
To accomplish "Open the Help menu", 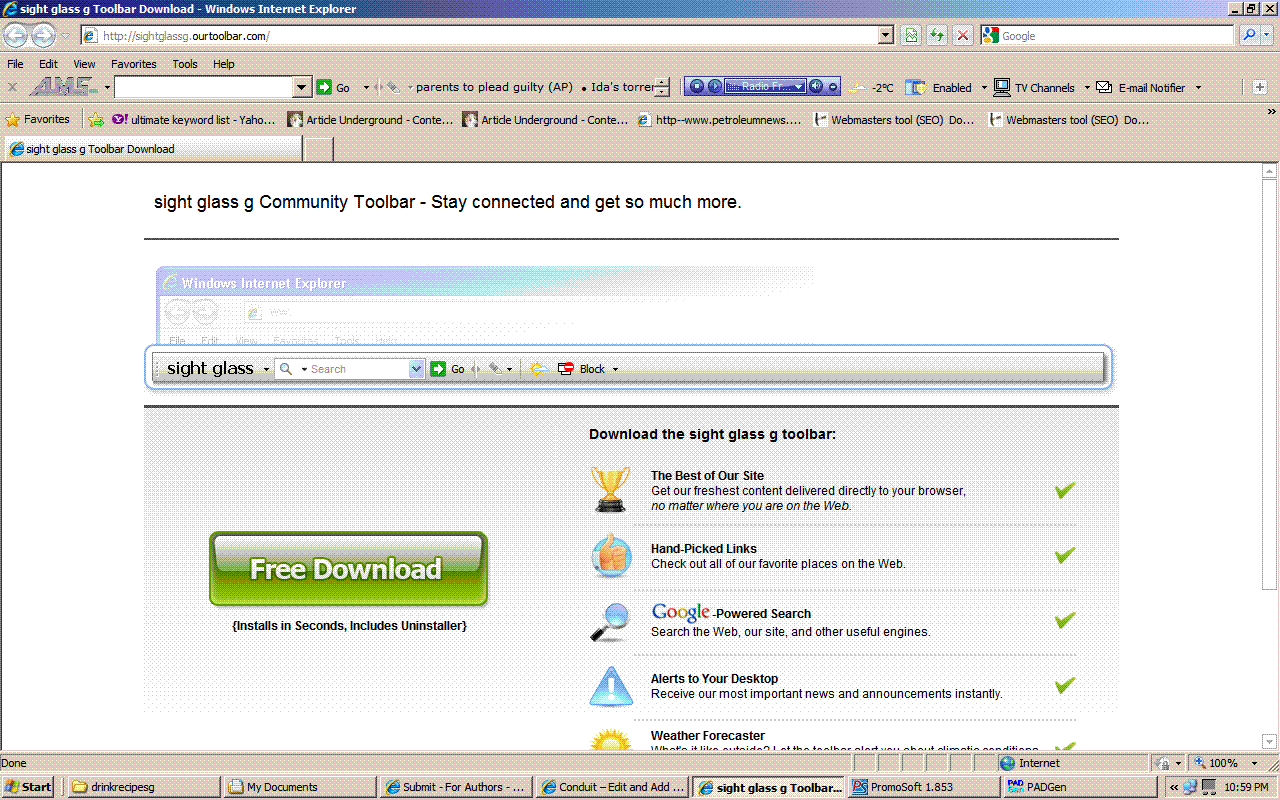I will pyautogui.click(x=224, y=64).
